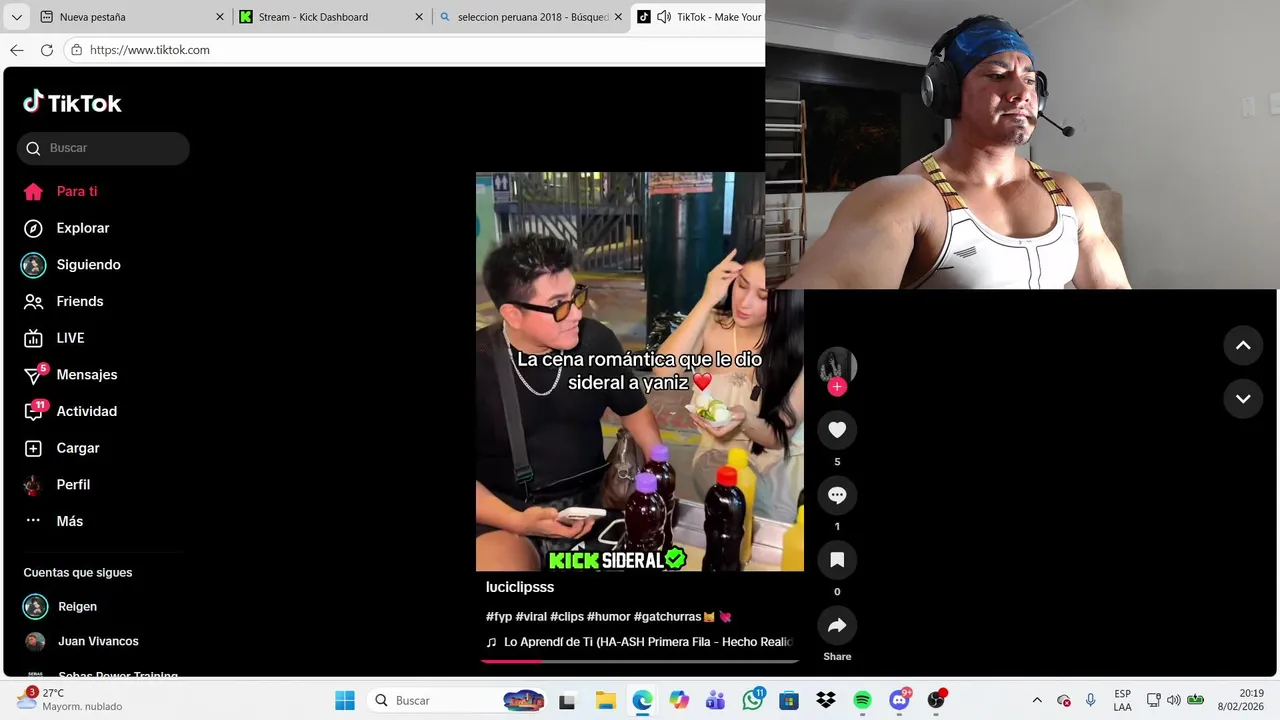Expand the Más menu
The image size is (1280, 720).
(x=53, y=521)
